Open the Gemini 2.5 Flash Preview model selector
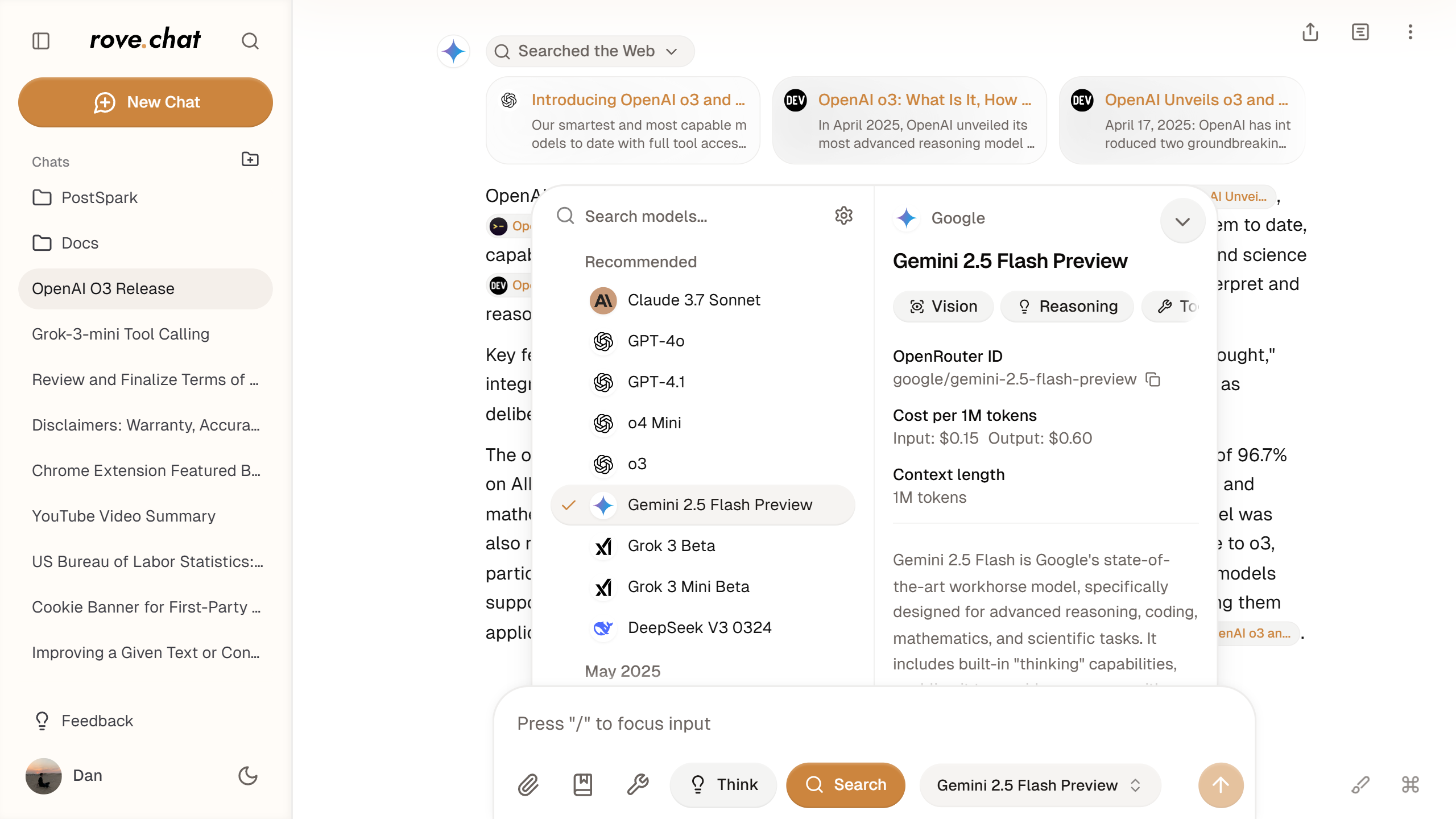Image resolution: width=1456 pixels, height=819 pixels. (1039, 785)
